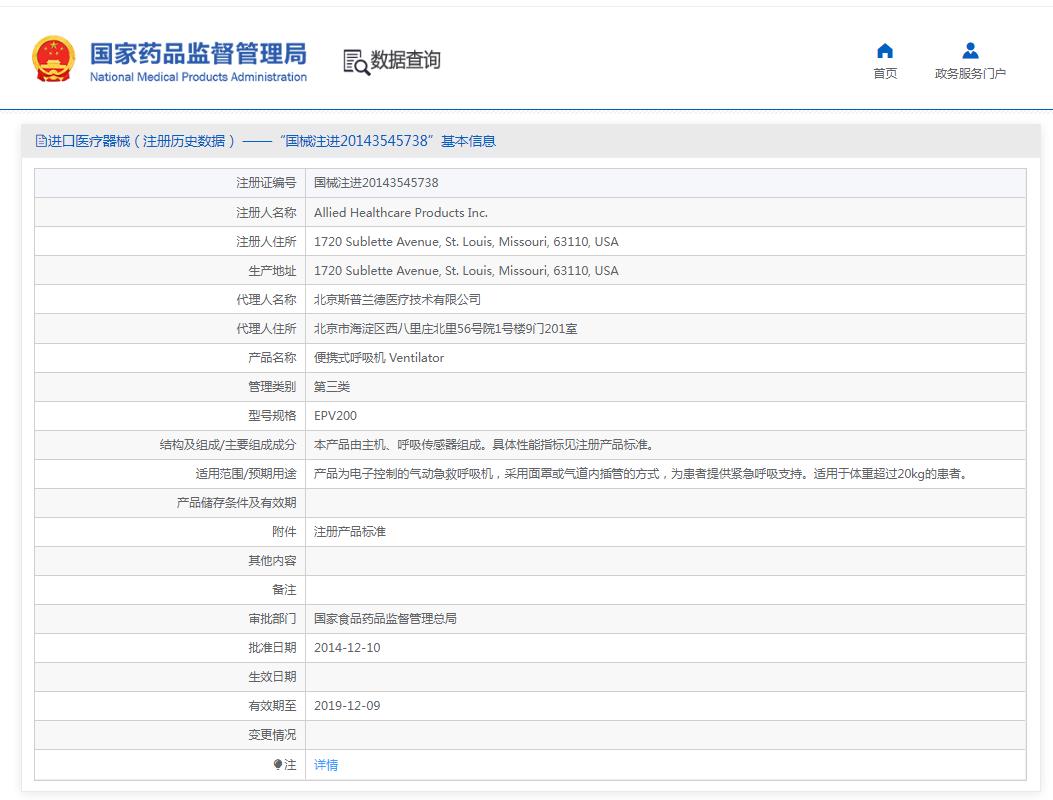Click the NMPA national emblem logo
Viewport: 1053px width, 800px height.
point(54,57)
